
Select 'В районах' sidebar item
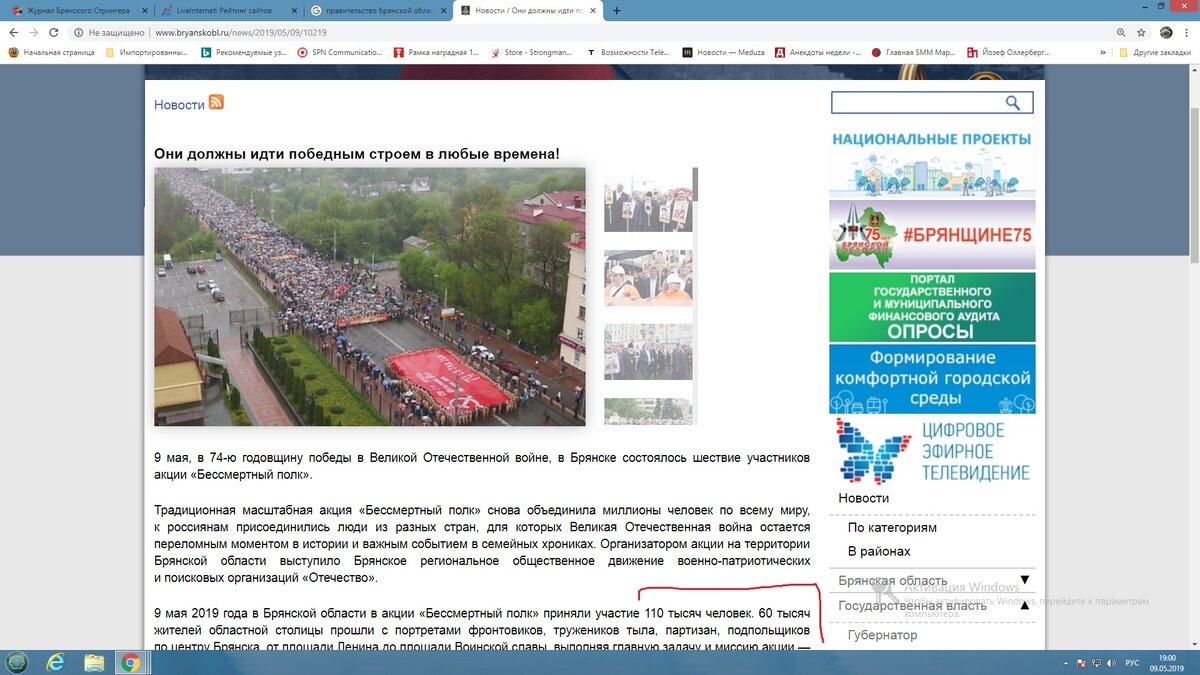tap(879, 551)
